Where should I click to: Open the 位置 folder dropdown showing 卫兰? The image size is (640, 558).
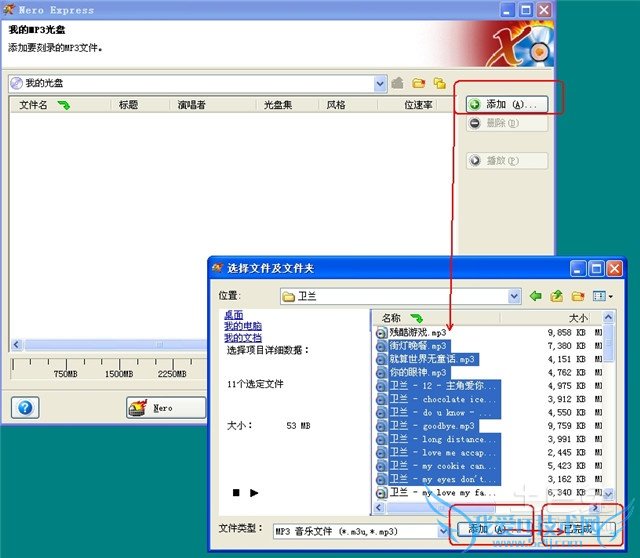[x=514, y=296]
